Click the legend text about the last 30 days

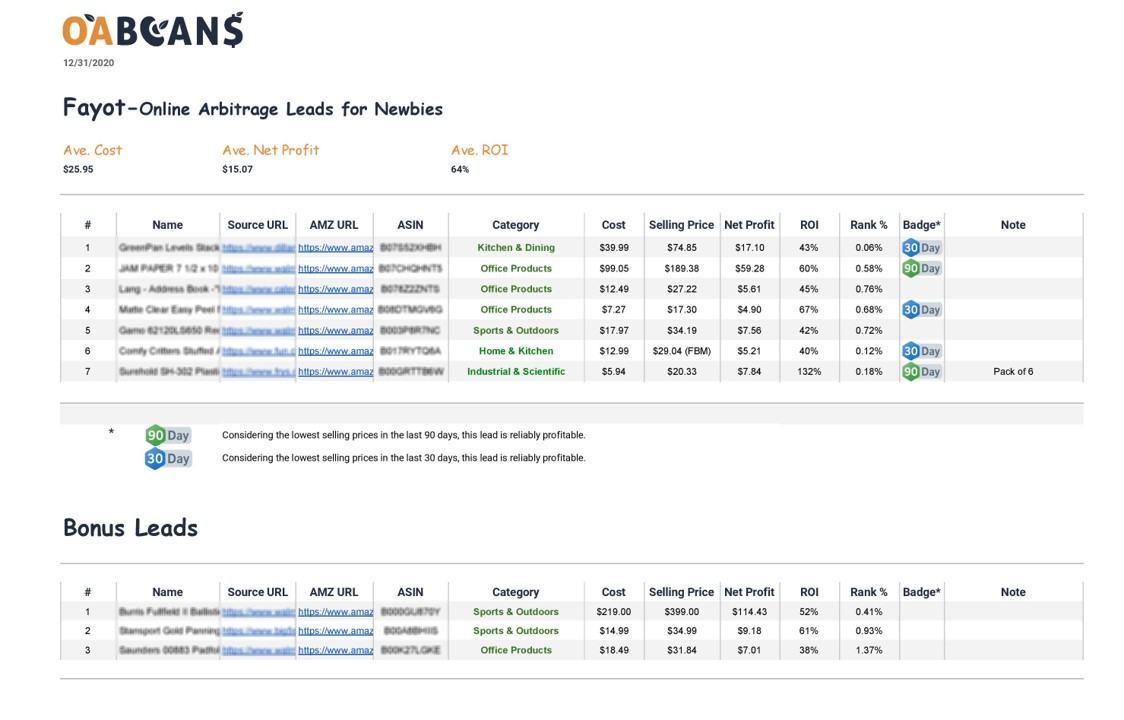point(404,458)
